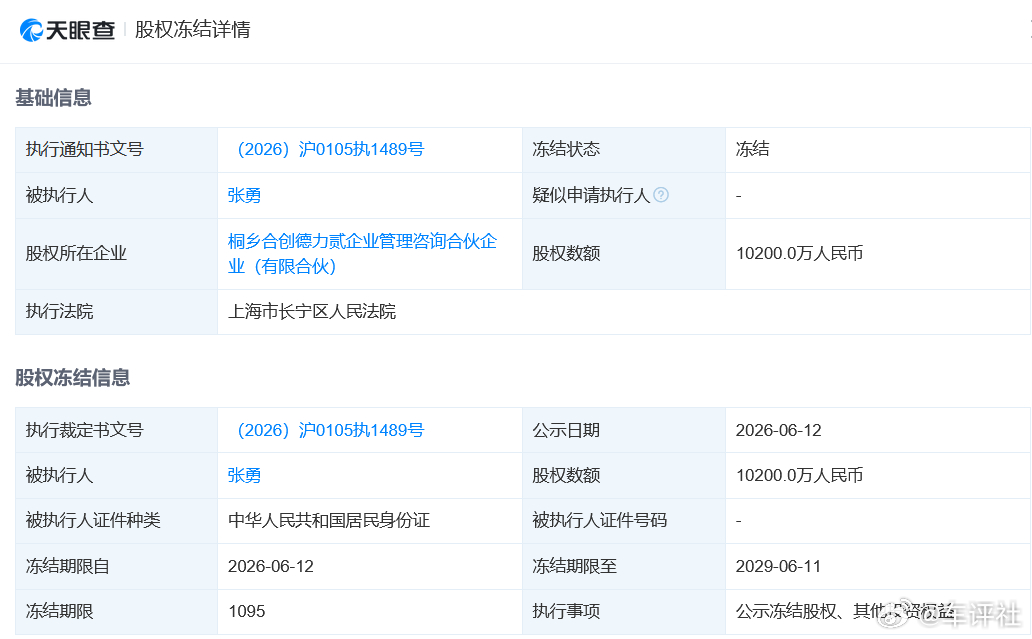Select the 1095 freeze duration value

(x=247, y=612)
